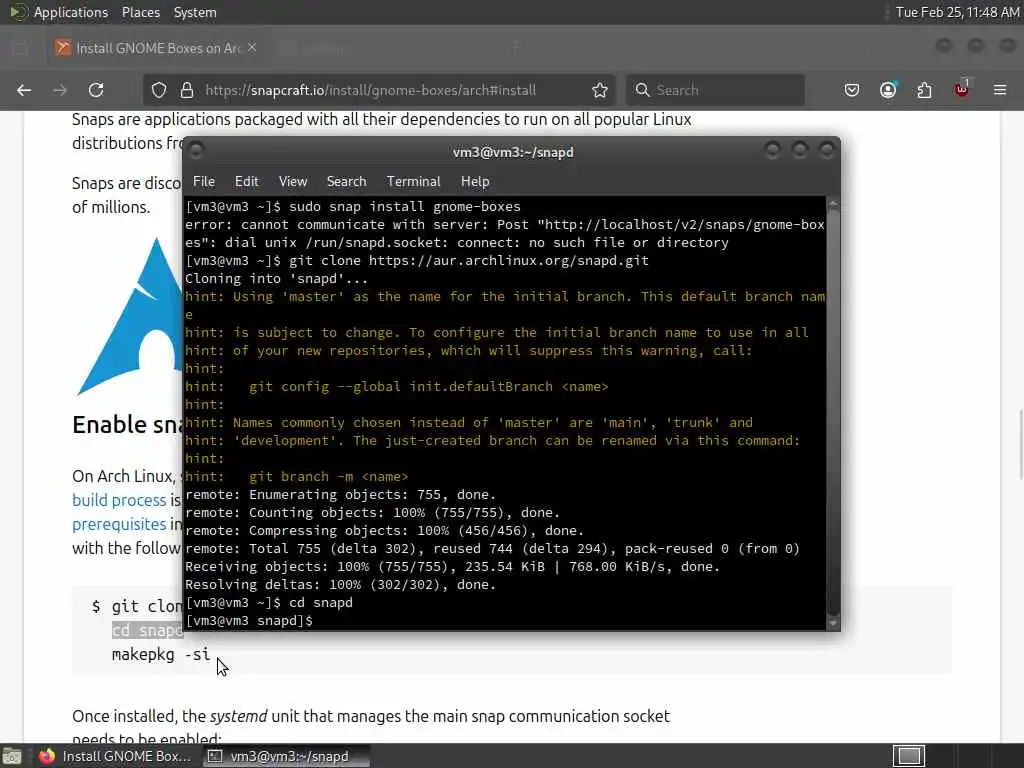Viewport: 1024px width, 768px height.
Task: Click the padlock site security icon
Action: coord(187,90)
